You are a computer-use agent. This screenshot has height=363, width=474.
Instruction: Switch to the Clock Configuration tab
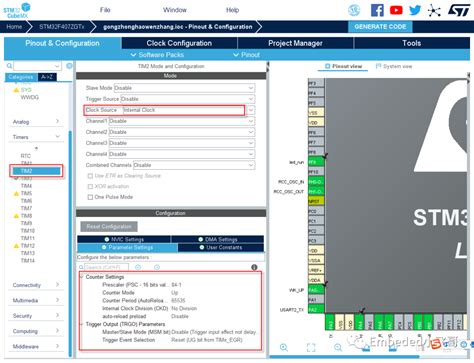pos(179,43)
